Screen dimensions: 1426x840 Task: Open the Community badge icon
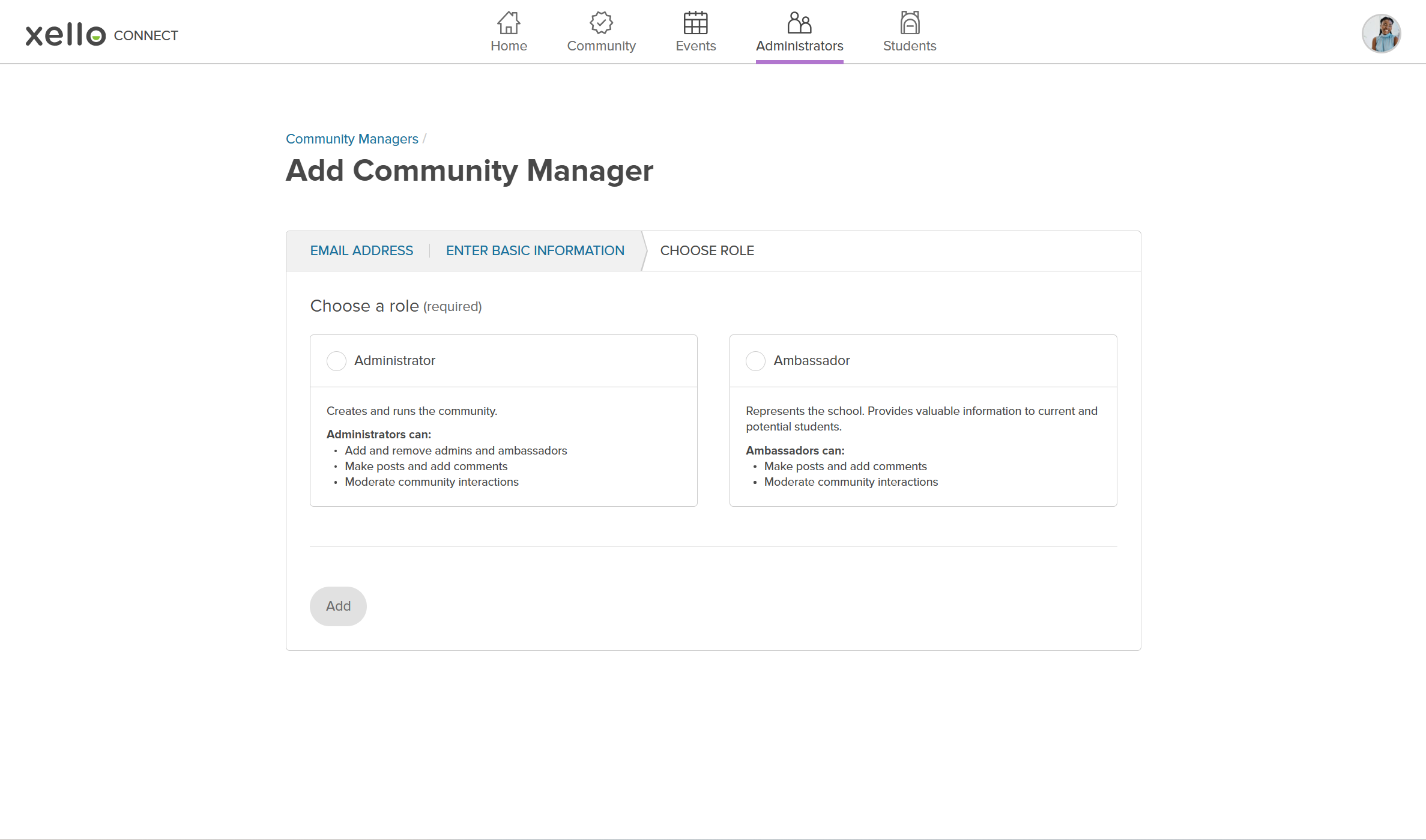[x=600, y=23]
